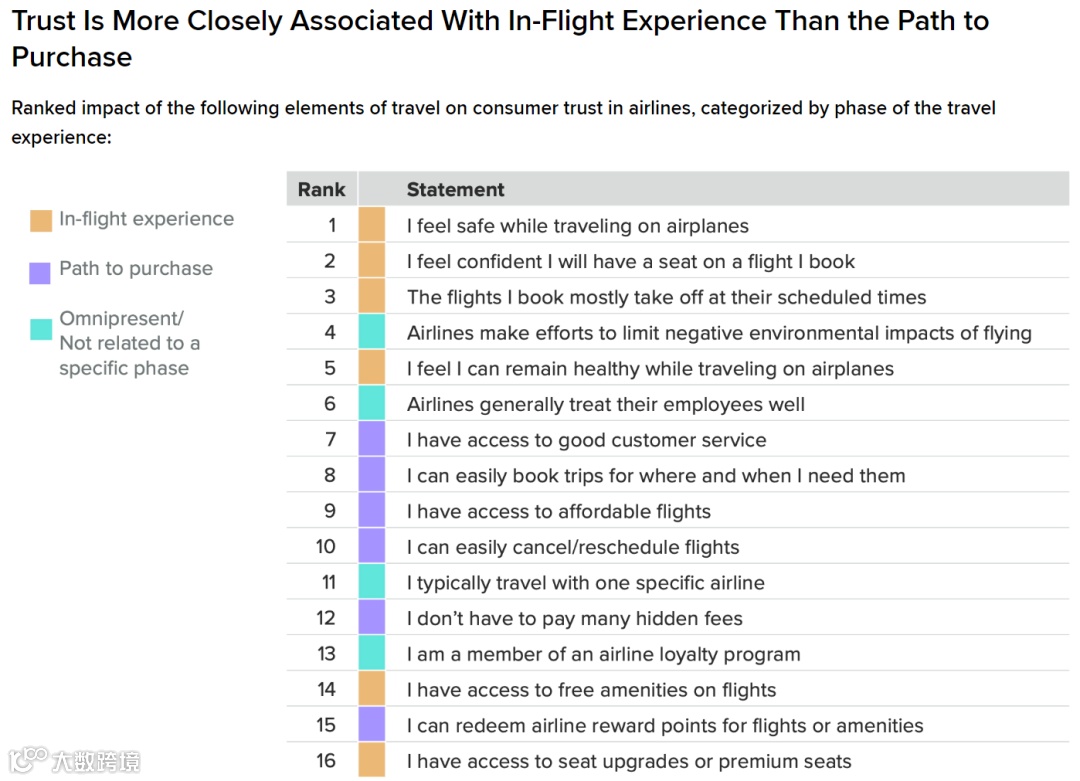
Task: Select the teal swatch in rank 4 row
Action: click(372, 332)
